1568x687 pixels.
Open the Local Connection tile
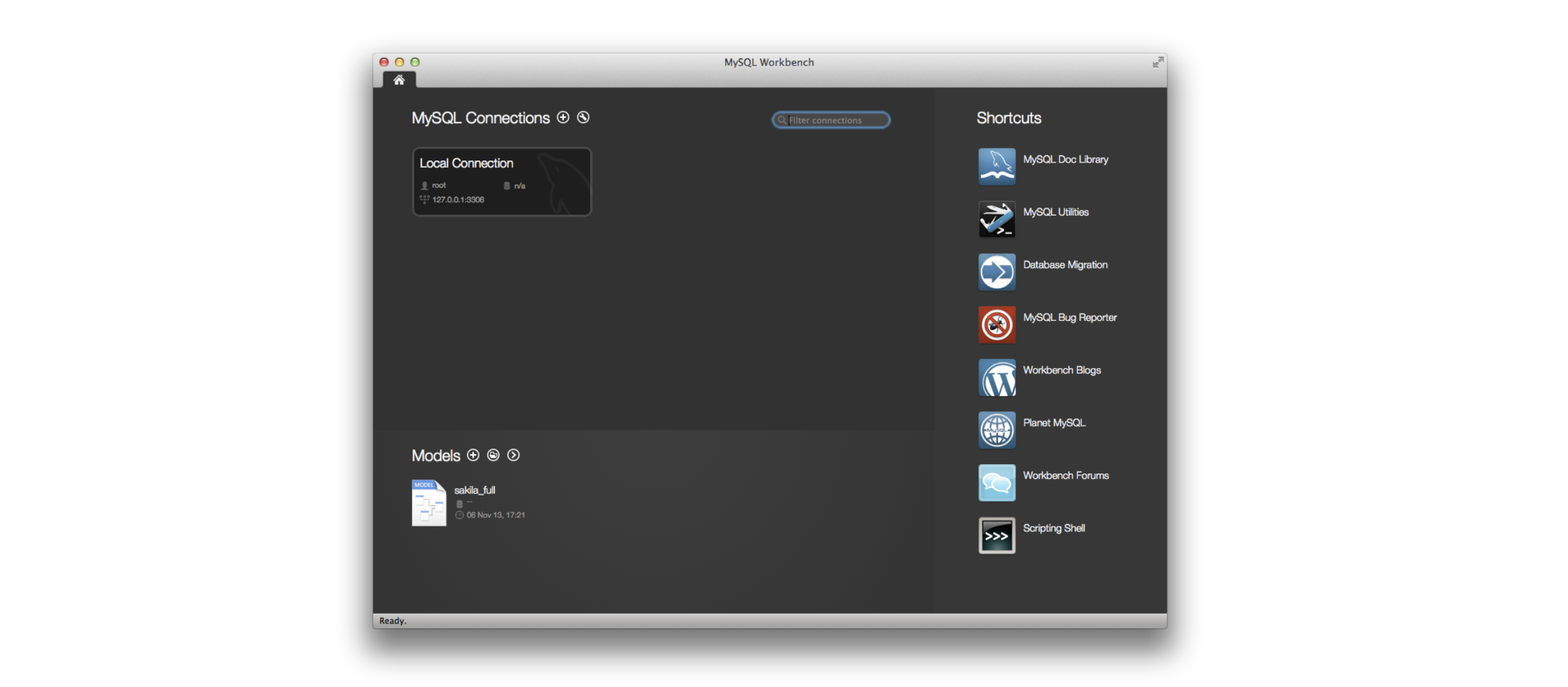coord(501,181)
